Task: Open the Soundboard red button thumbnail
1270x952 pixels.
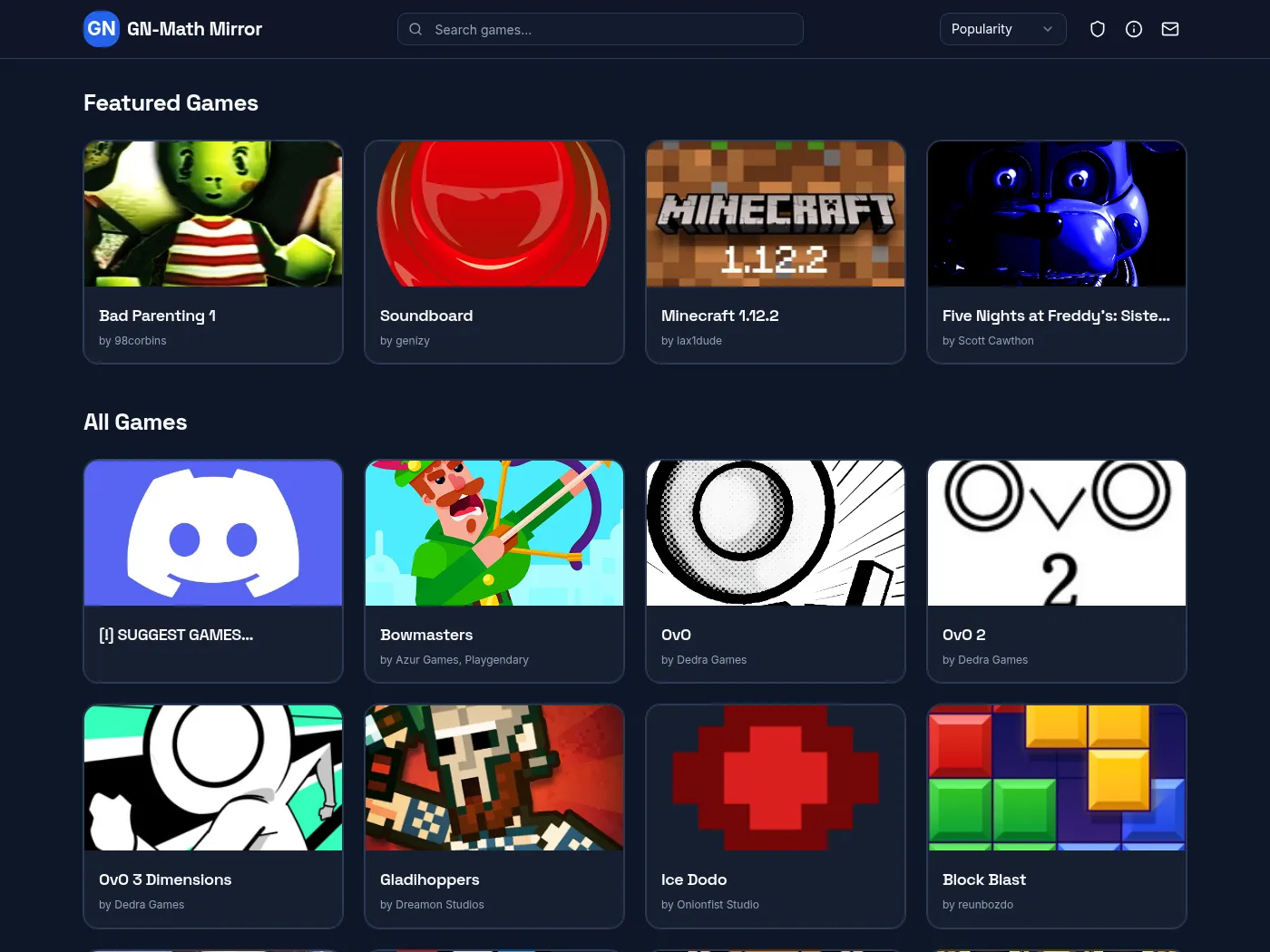Action: (494, 214)
